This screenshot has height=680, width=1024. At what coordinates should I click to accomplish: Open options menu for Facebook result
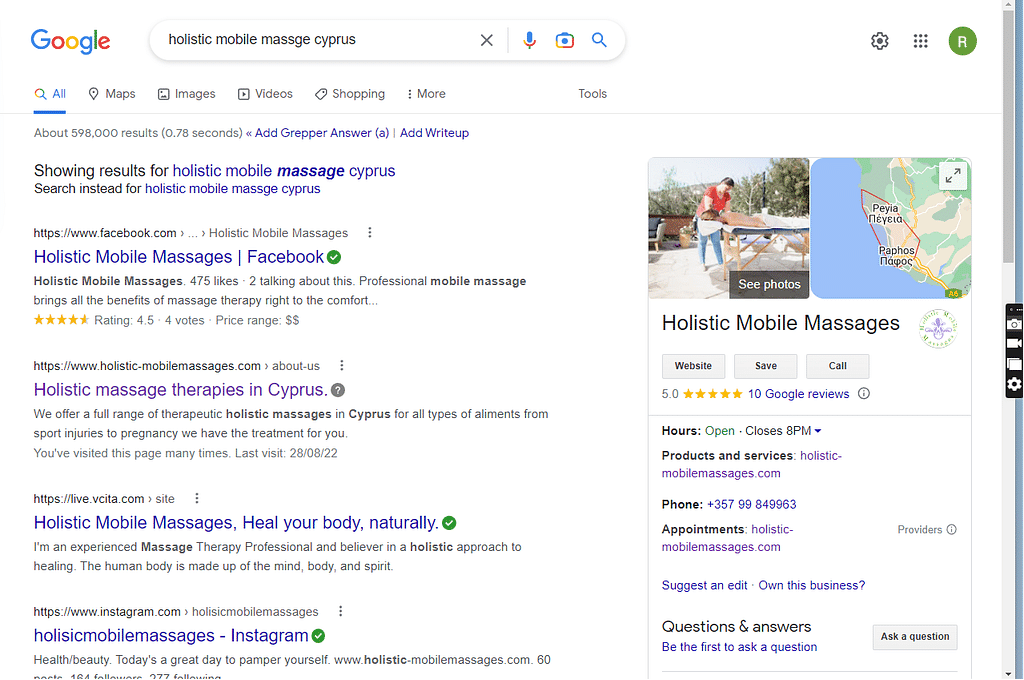(370, 233)
